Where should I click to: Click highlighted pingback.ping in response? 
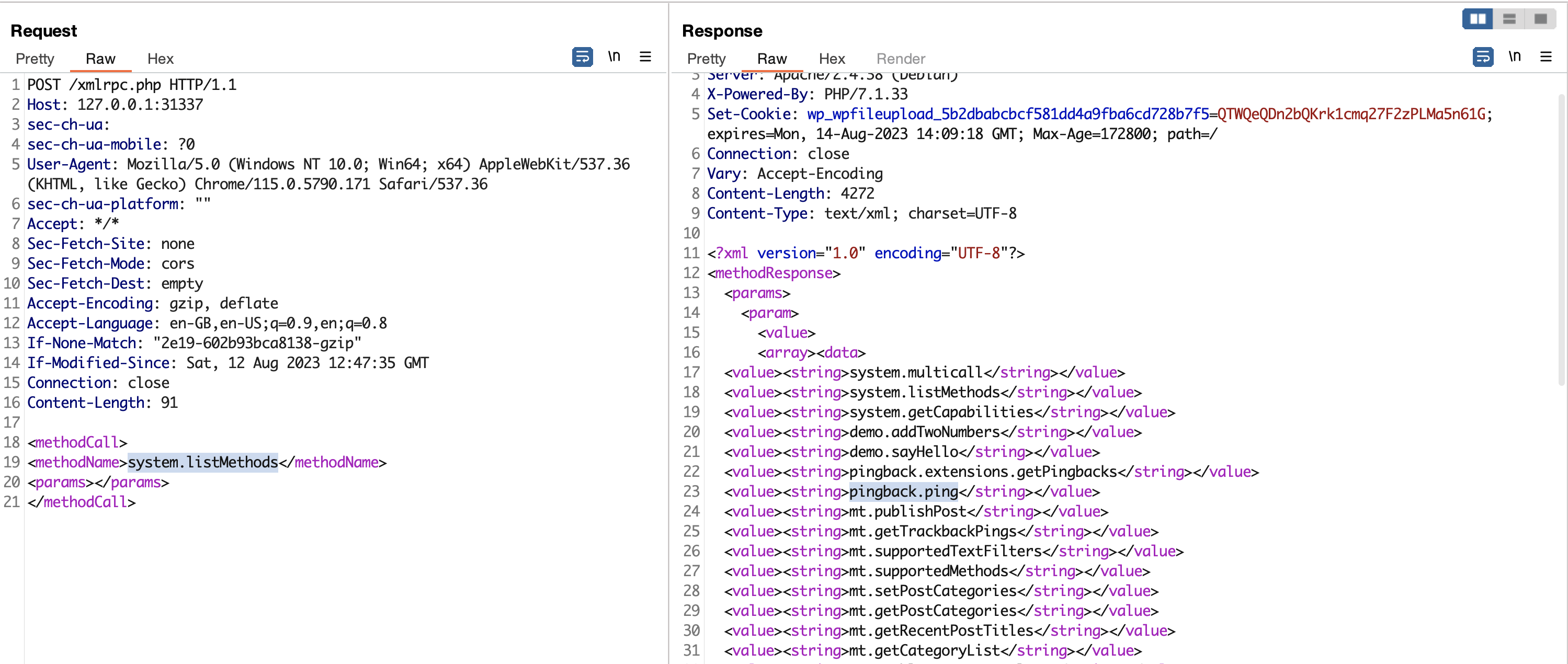click(x=903, y=491)
